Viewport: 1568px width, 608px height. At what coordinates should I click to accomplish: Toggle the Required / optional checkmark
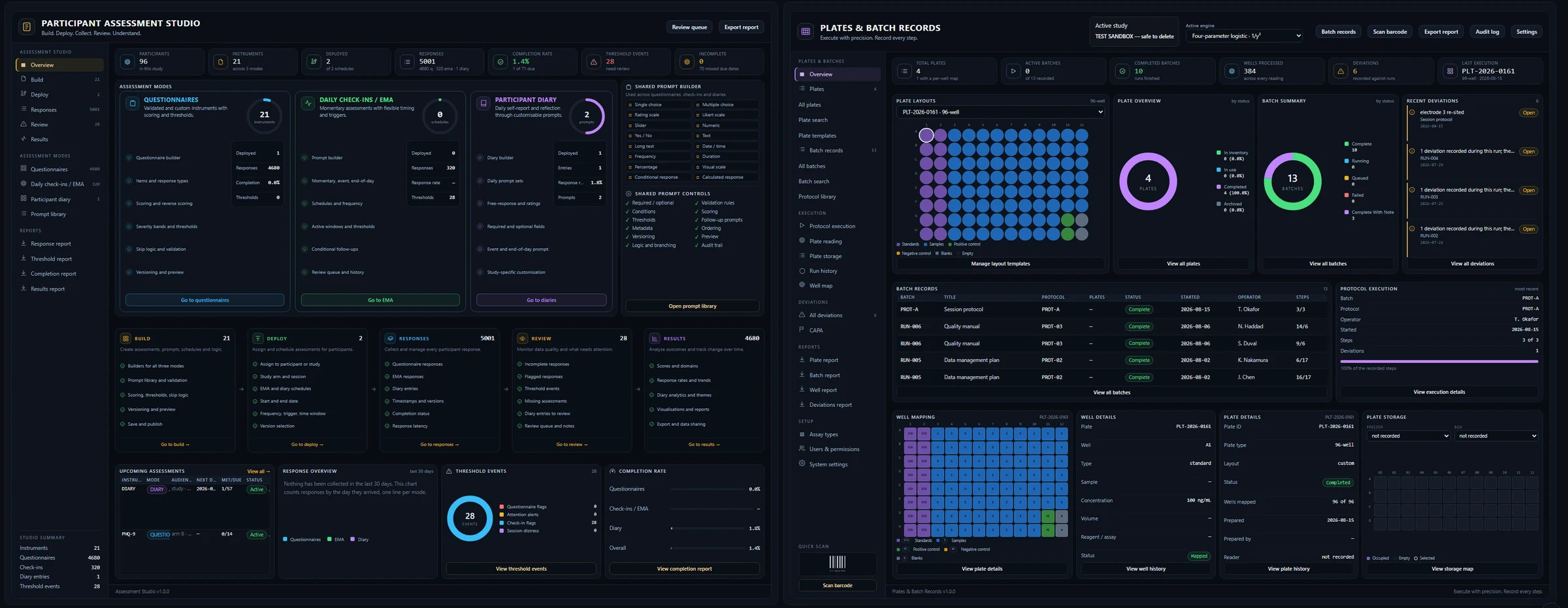628,203
